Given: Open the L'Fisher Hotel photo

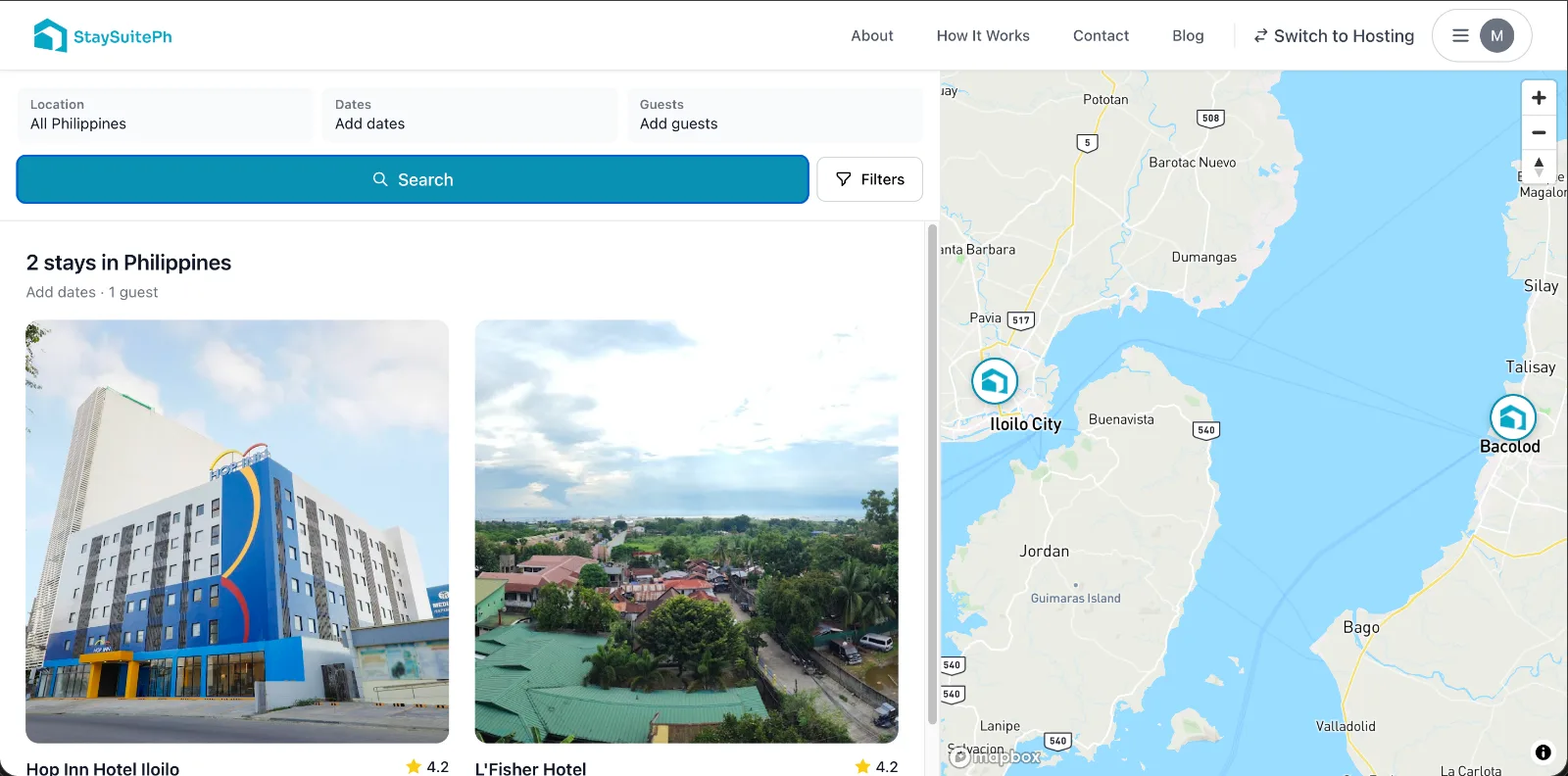Looking at the screenshot, I should [687, 531].
